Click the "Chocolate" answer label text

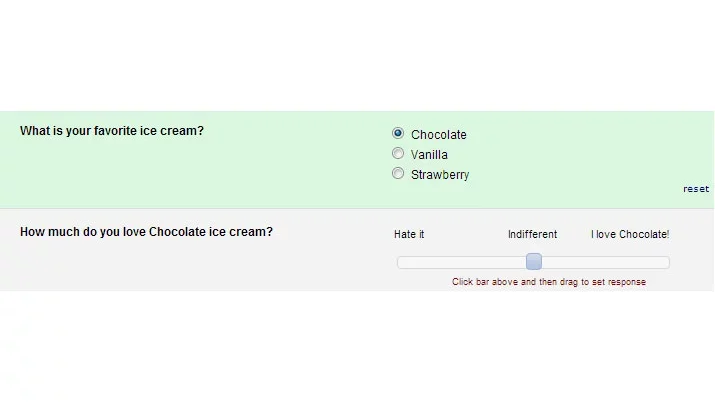(438, 135)
